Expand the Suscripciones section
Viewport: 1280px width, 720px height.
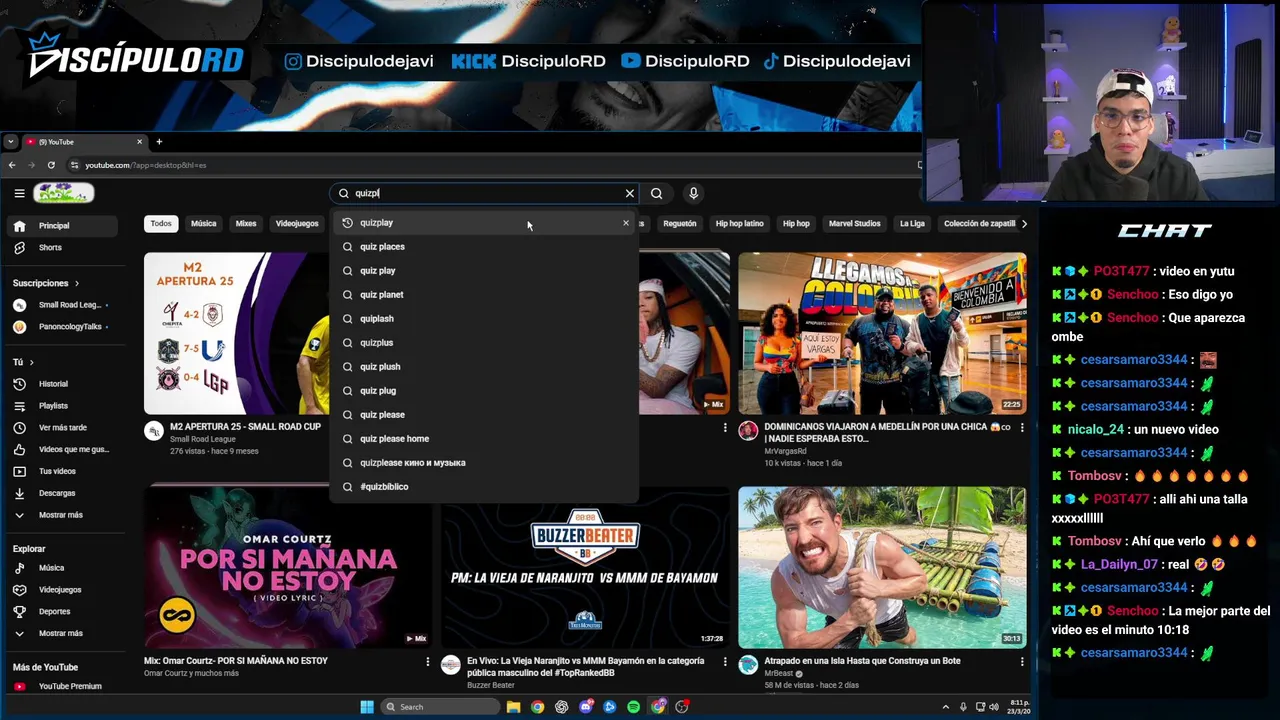pyautogui.click(x=46, y=283)
